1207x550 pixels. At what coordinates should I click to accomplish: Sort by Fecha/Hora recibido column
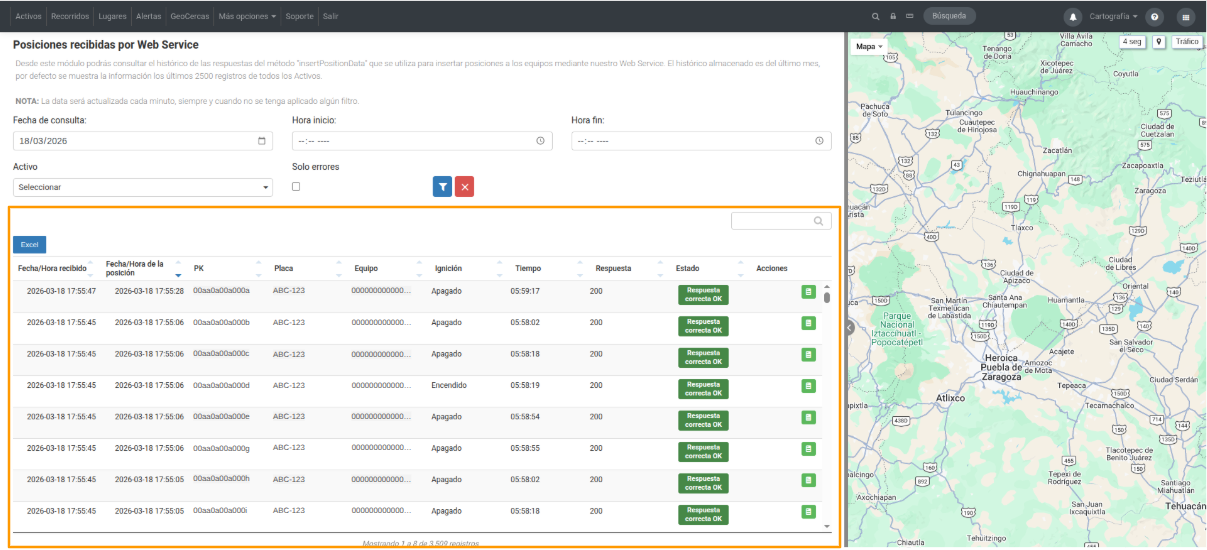point(56,268)
